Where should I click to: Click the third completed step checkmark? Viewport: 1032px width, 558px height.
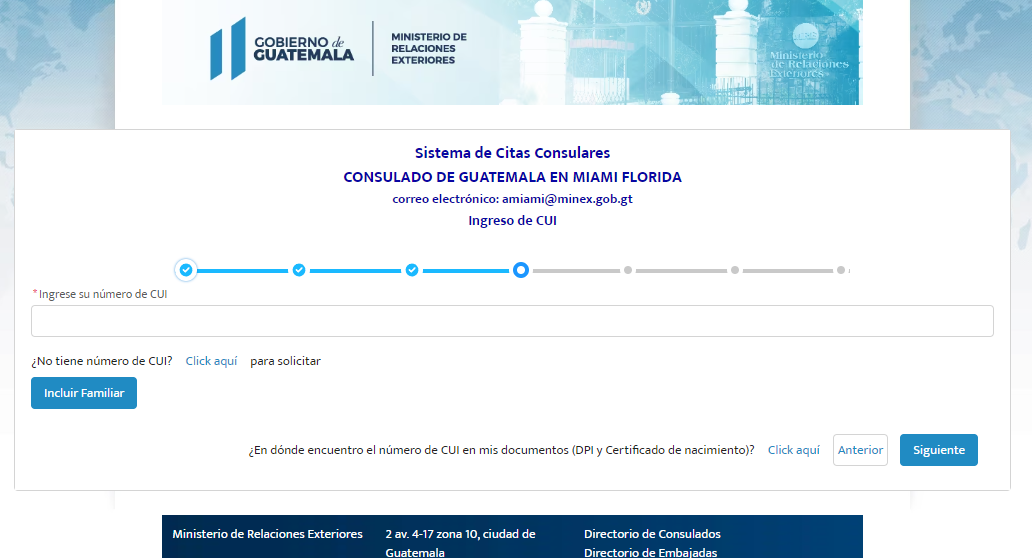pos(412,270)
